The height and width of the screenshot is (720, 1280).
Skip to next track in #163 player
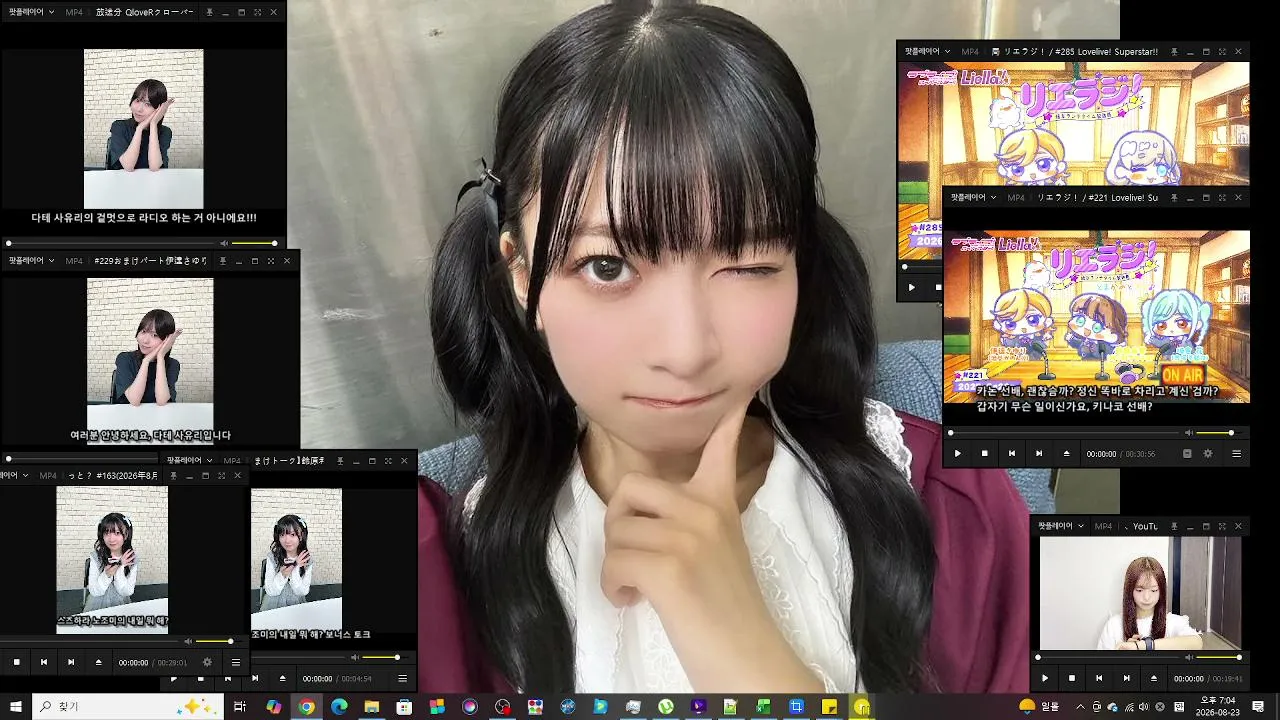[70, 662]
